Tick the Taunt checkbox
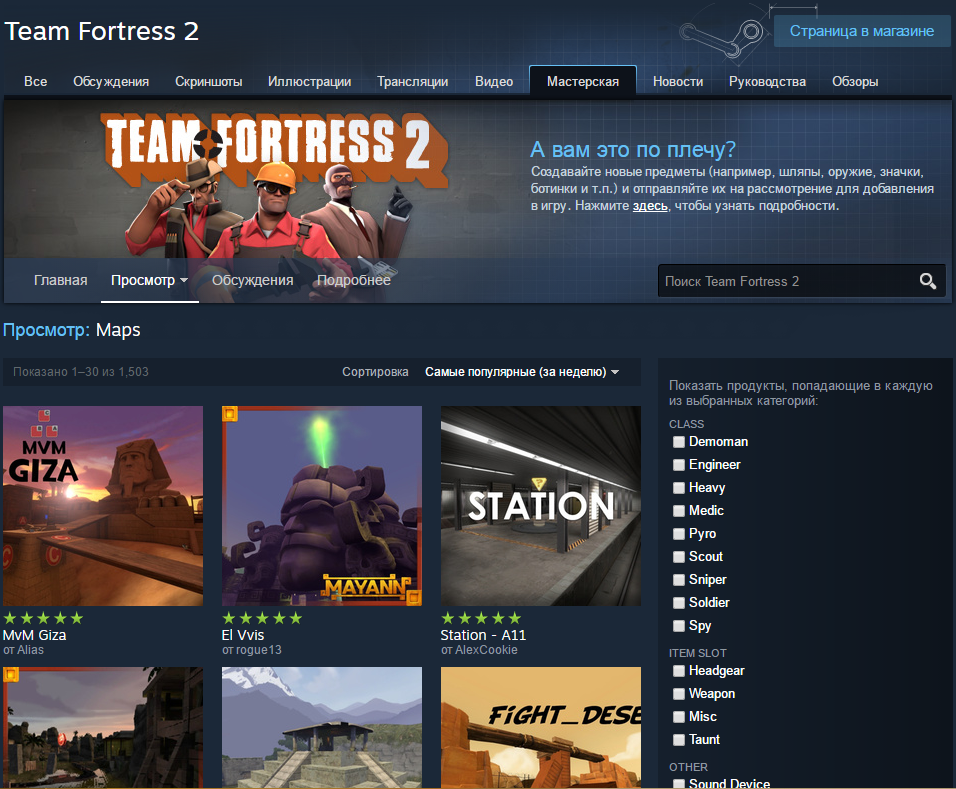Image resolution: width=956 pixels, height=789 pixels. tap(679, 740)
